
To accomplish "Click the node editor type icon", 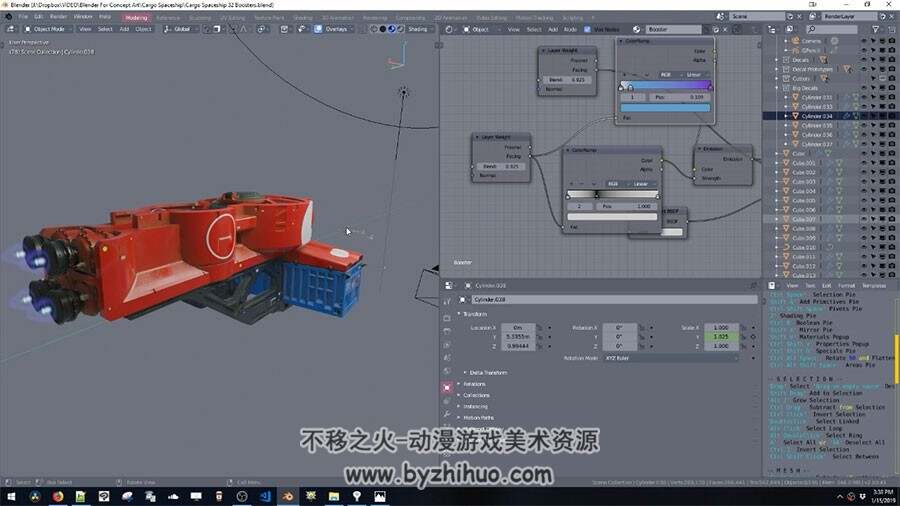I will click(451, 29).
